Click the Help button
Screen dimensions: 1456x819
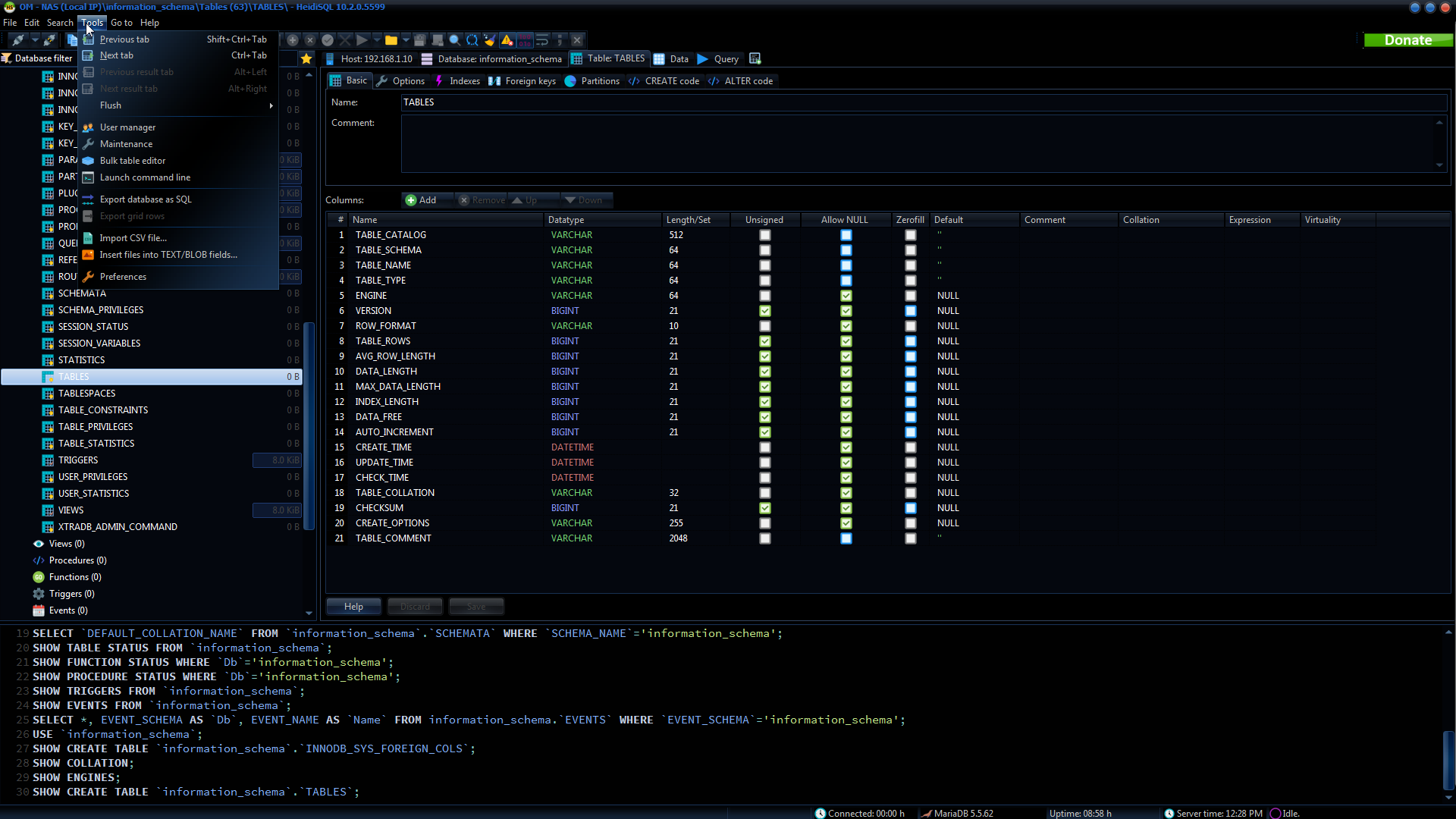click(x=353, y=607)
